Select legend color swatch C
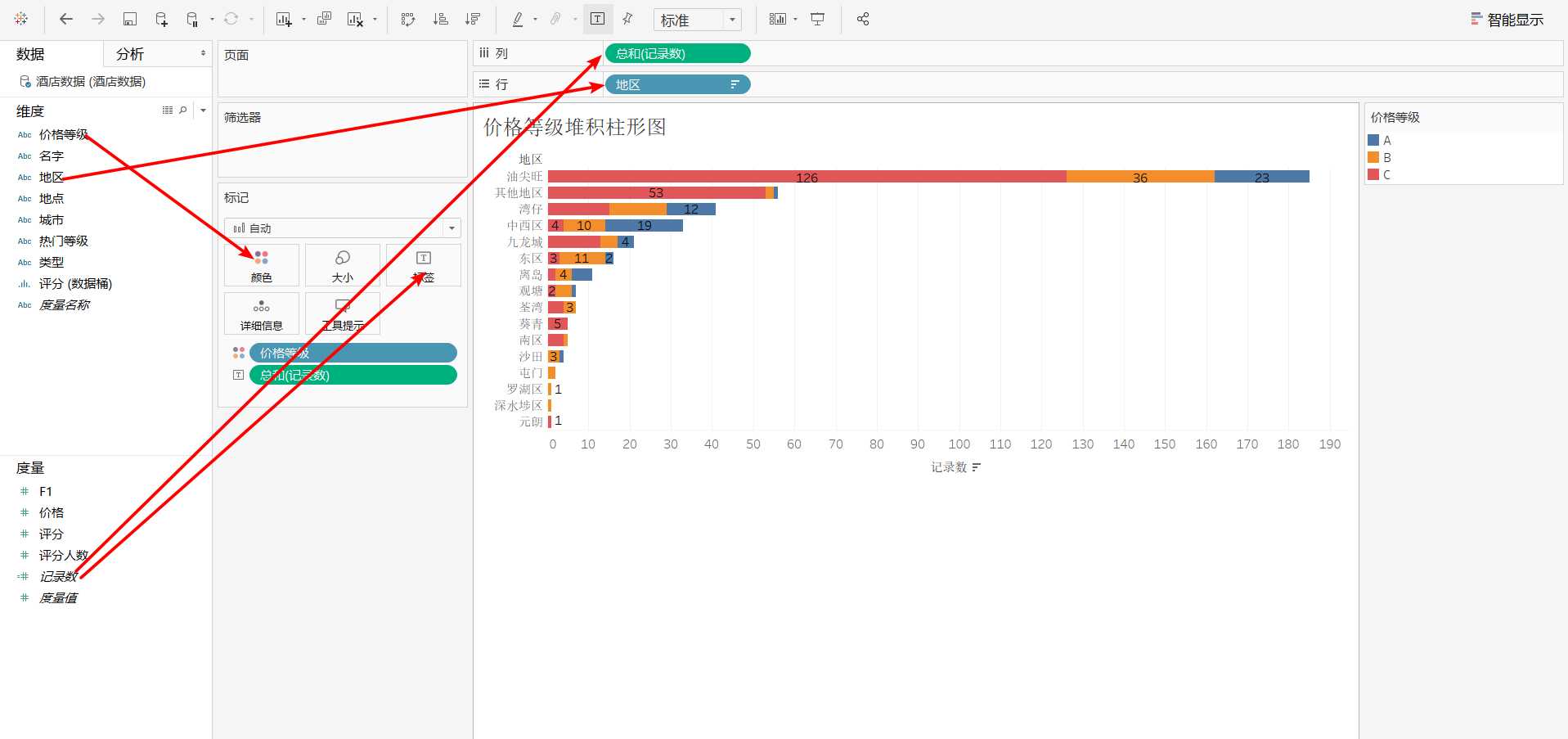1568x739 pixels. point(1374,174)
